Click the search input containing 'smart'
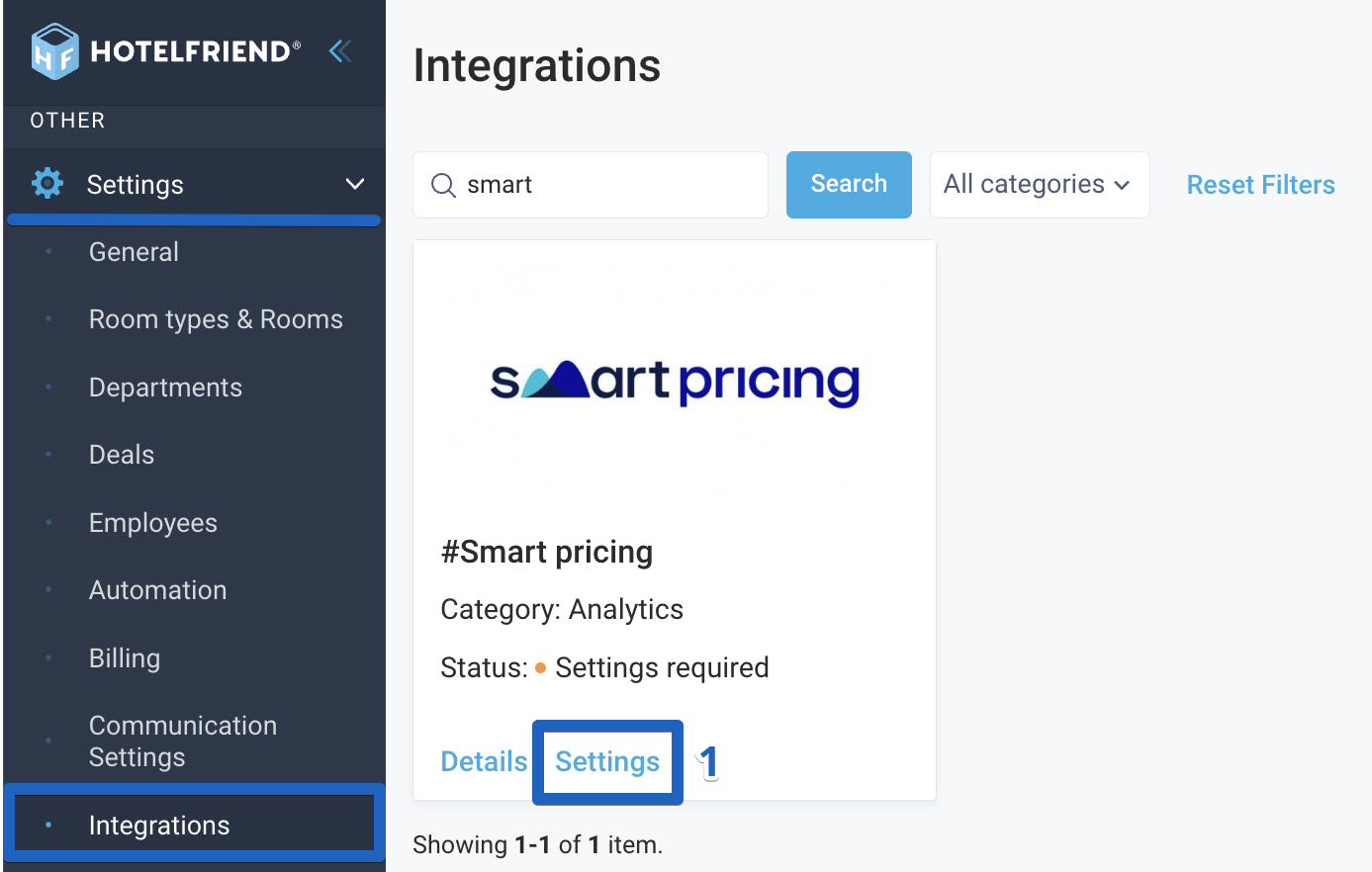 tap(591, 185)
